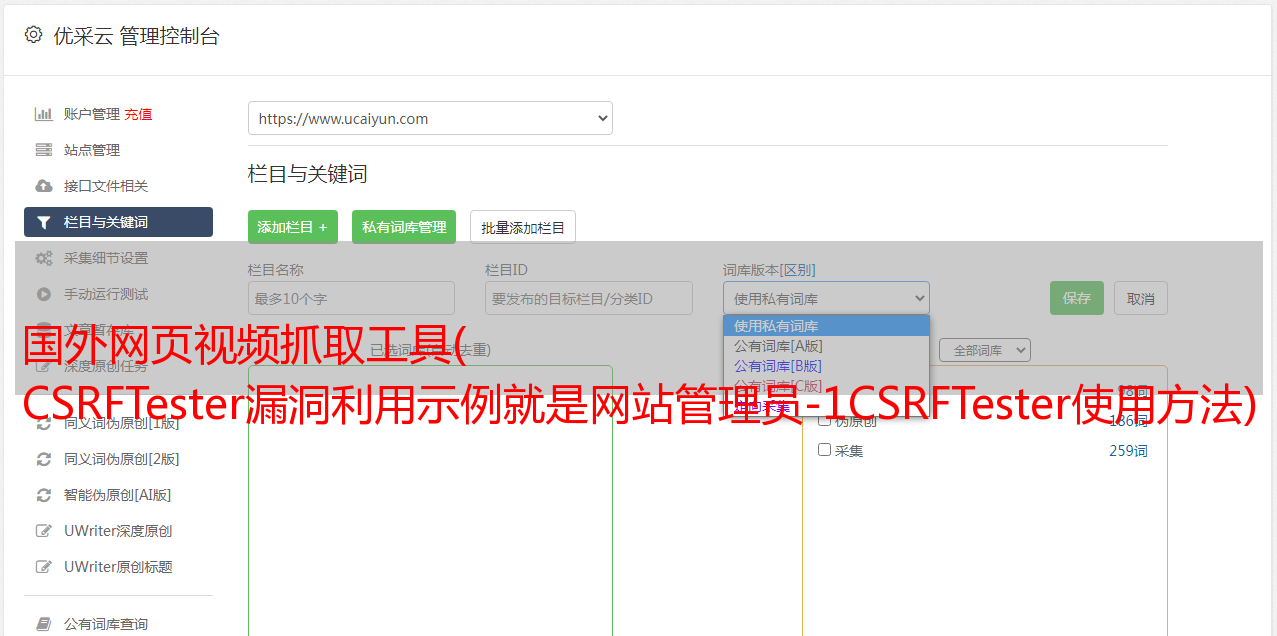Focus the 栏目名称 input field
The width and height of the screenshot is (1277, 636).
[351, 298]
